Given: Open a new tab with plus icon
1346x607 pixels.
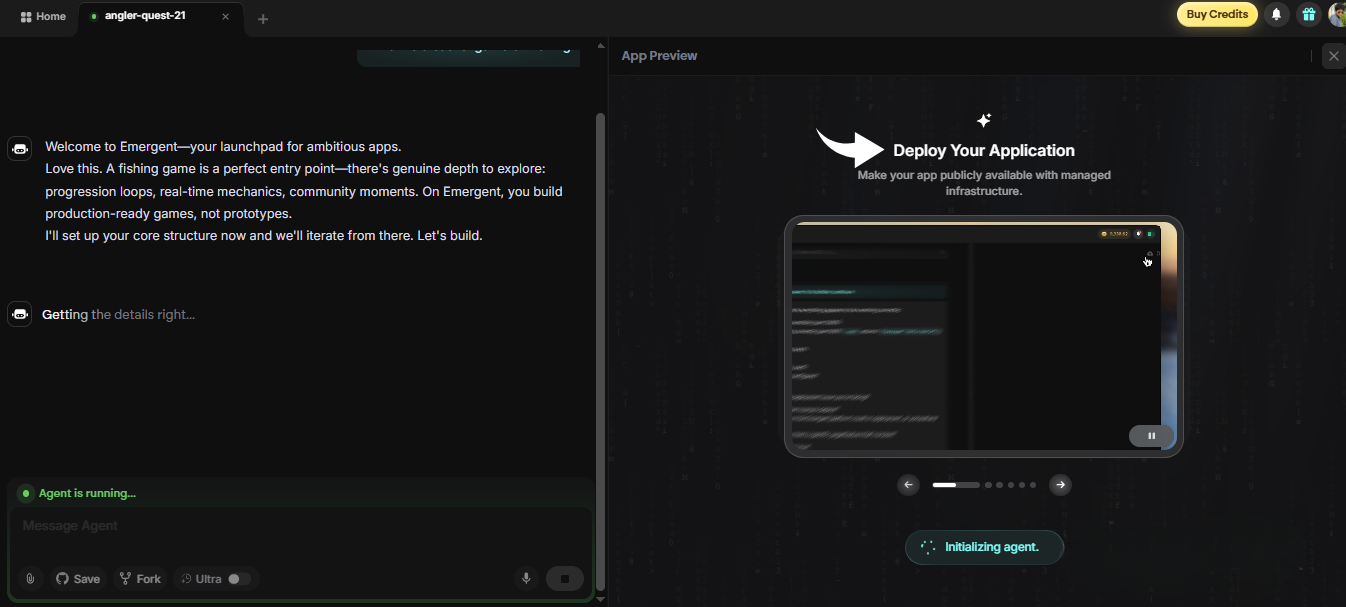Looking at the screenshot, I should (x=263, y=19).
